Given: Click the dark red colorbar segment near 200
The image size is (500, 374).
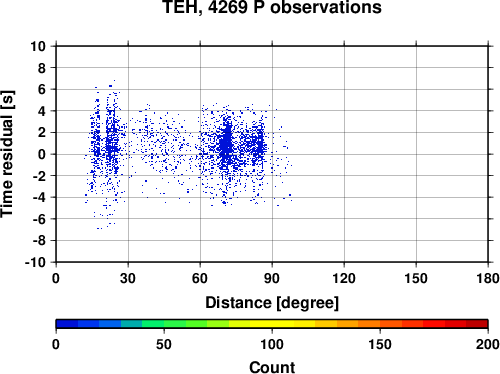Looking at the screenshot, I should click(477, 324).
